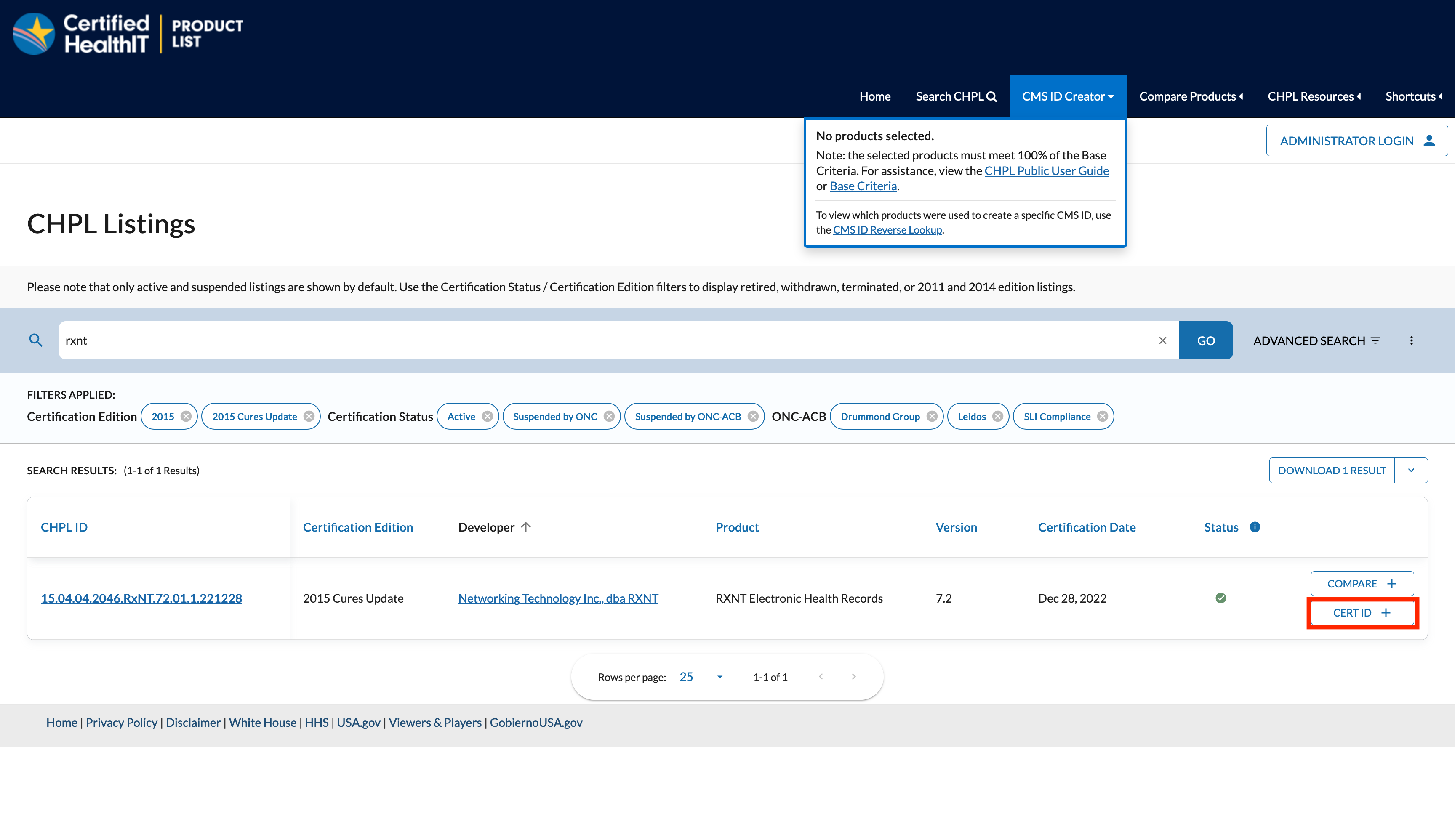Open the Rows per page dropdown
Image resolution: width=1455 pixels, height=840 pixels.
coord(701,677)
